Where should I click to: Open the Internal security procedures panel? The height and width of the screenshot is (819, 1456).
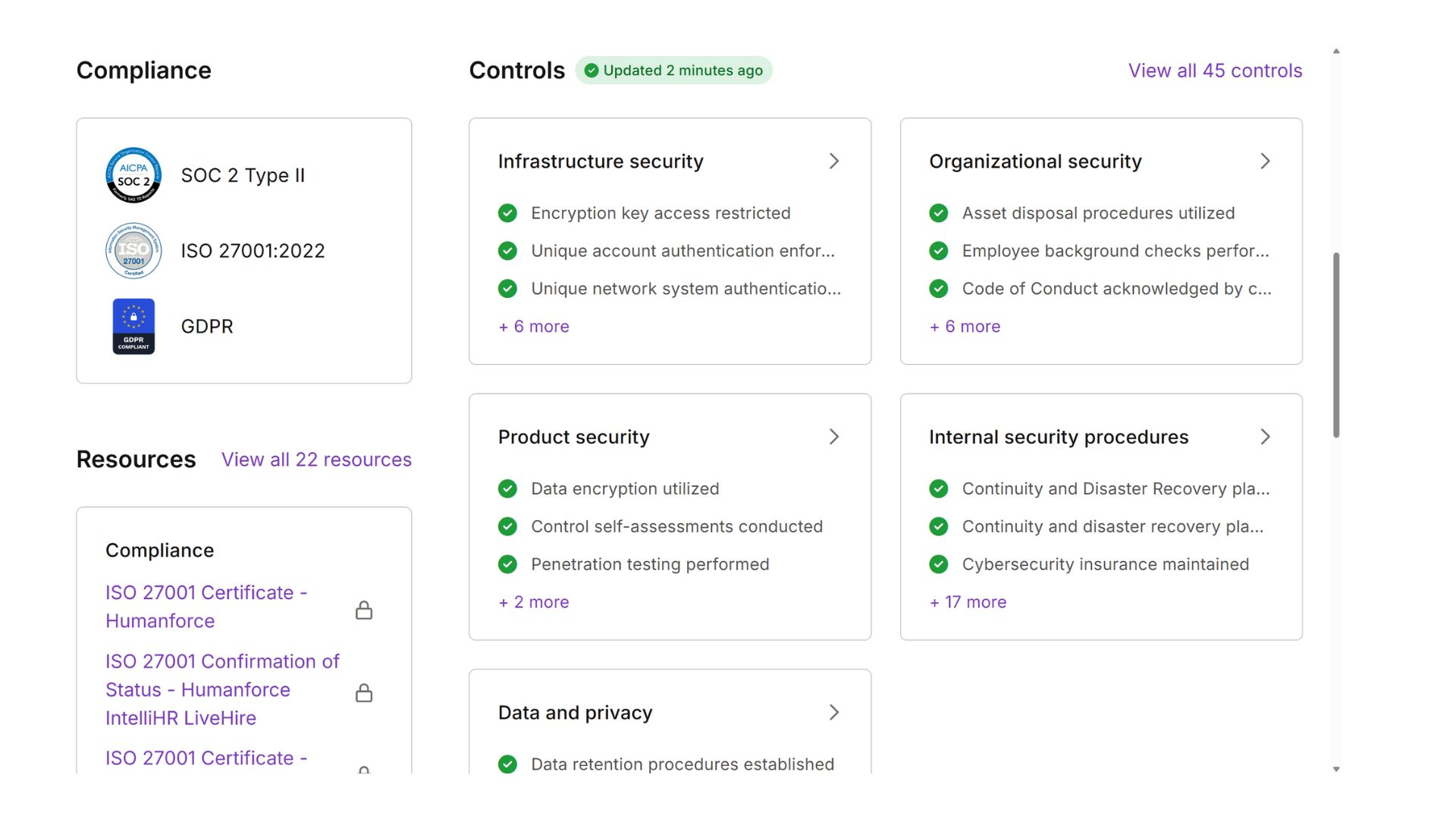[1265, 437]
